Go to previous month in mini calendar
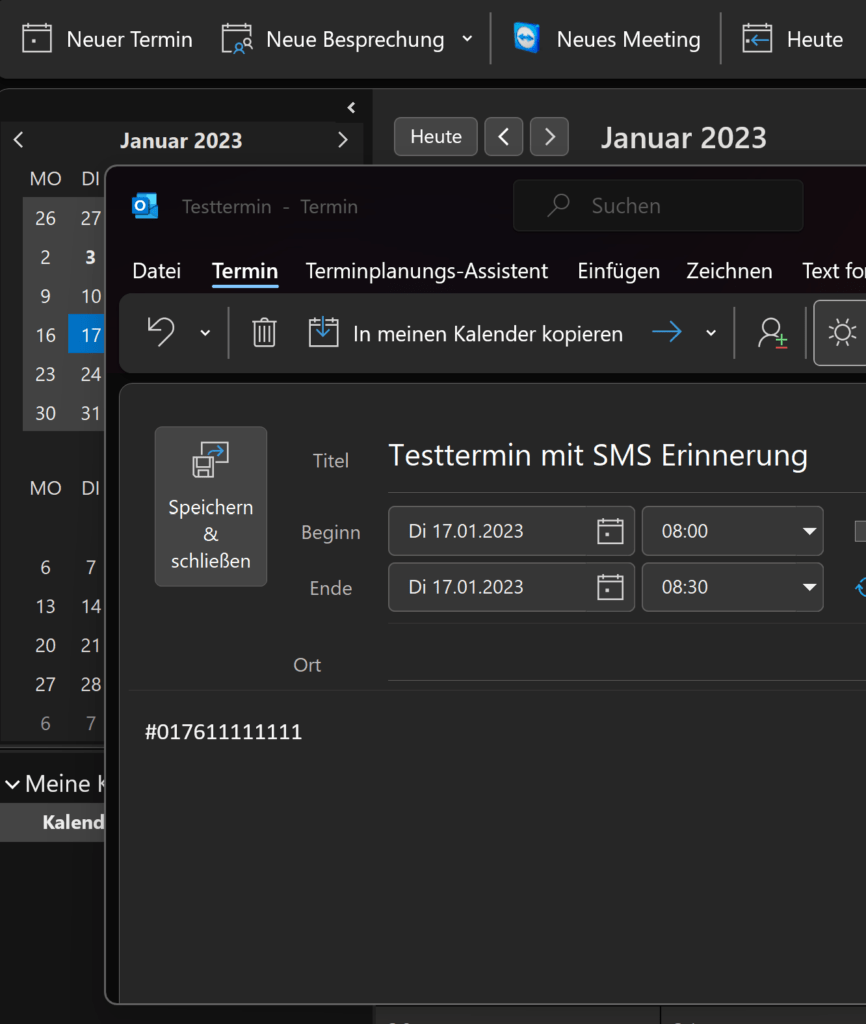This screenshot has width=866, height=1024. (x=18, y=140)
